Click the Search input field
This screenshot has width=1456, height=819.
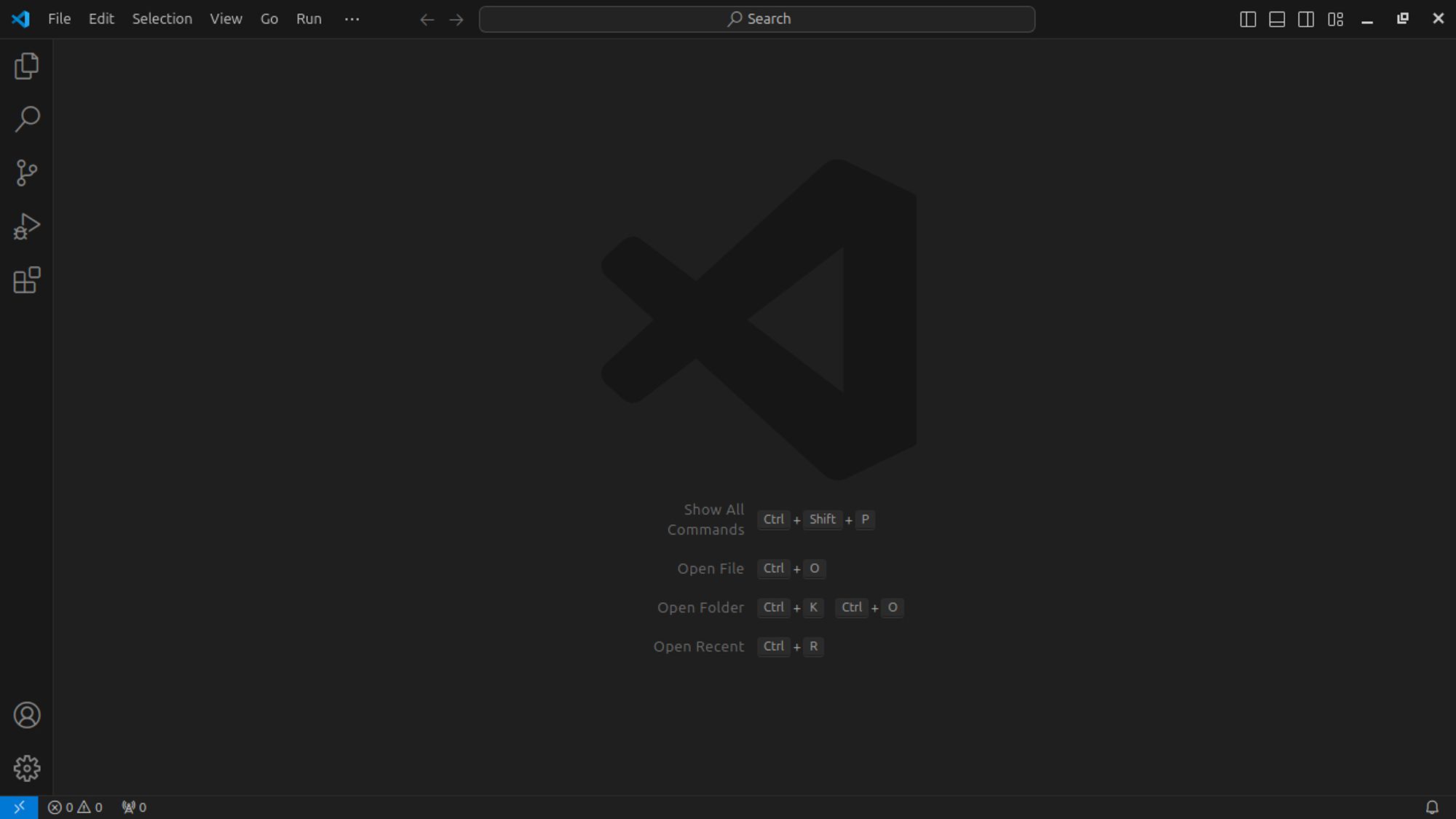tap(757, 18)
